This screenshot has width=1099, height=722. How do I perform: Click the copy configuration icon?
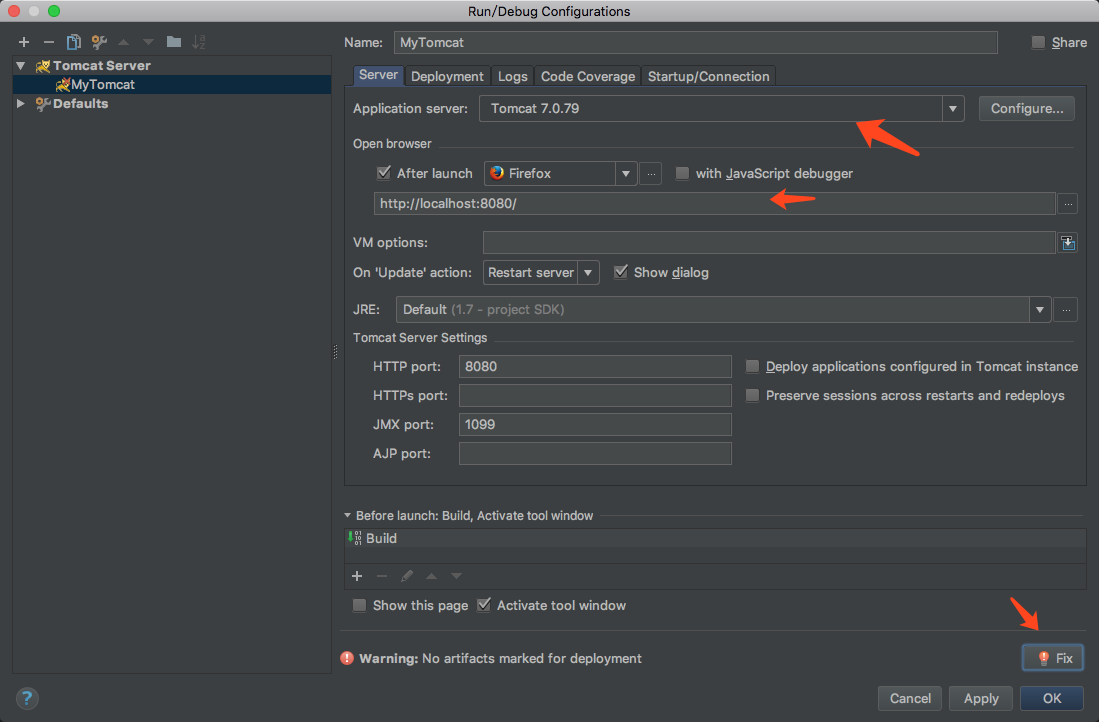(73, 42)
